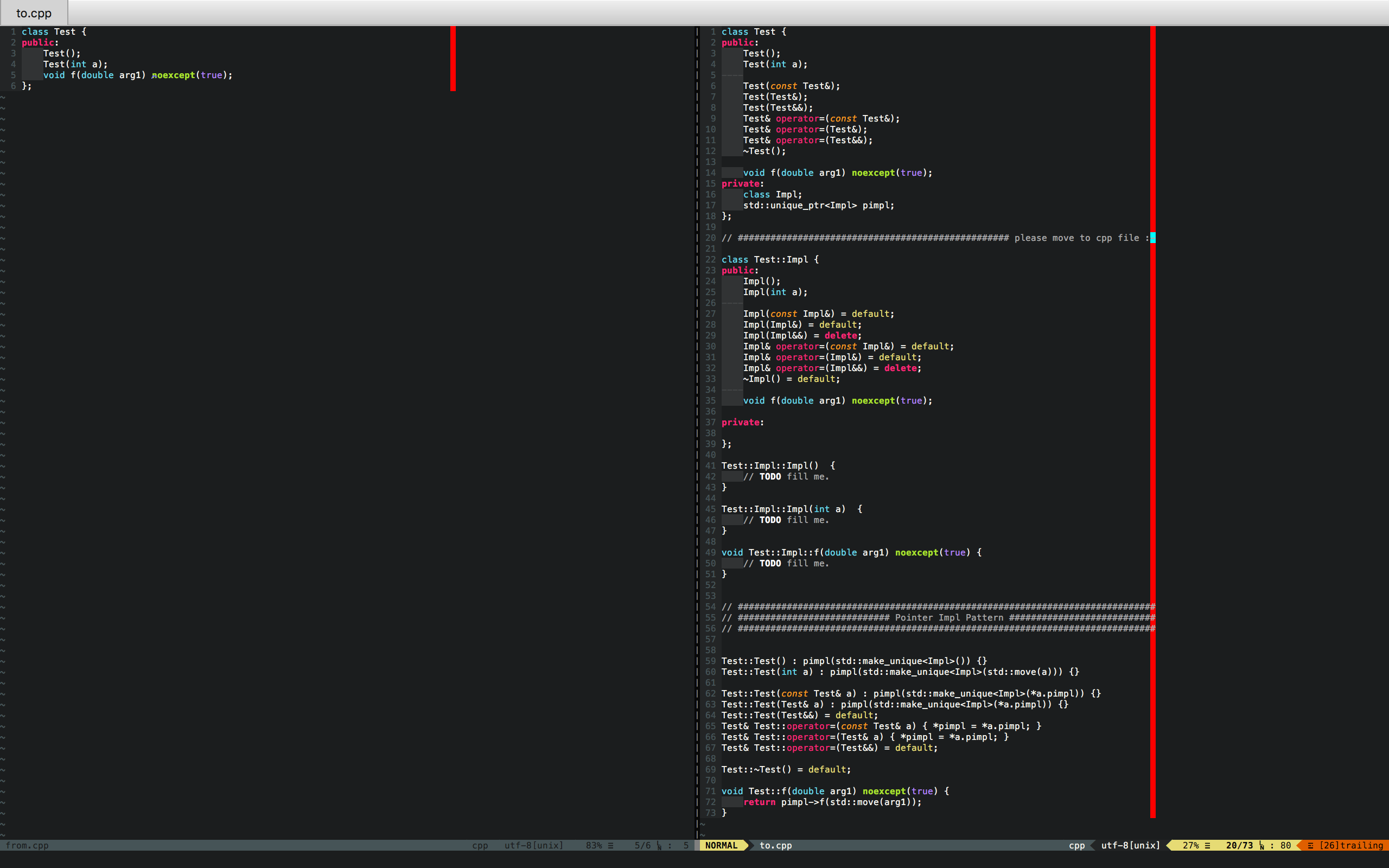Click the line-number icon after 20/73
This screenshot has height=868, width=1389.
[1261, 845]
